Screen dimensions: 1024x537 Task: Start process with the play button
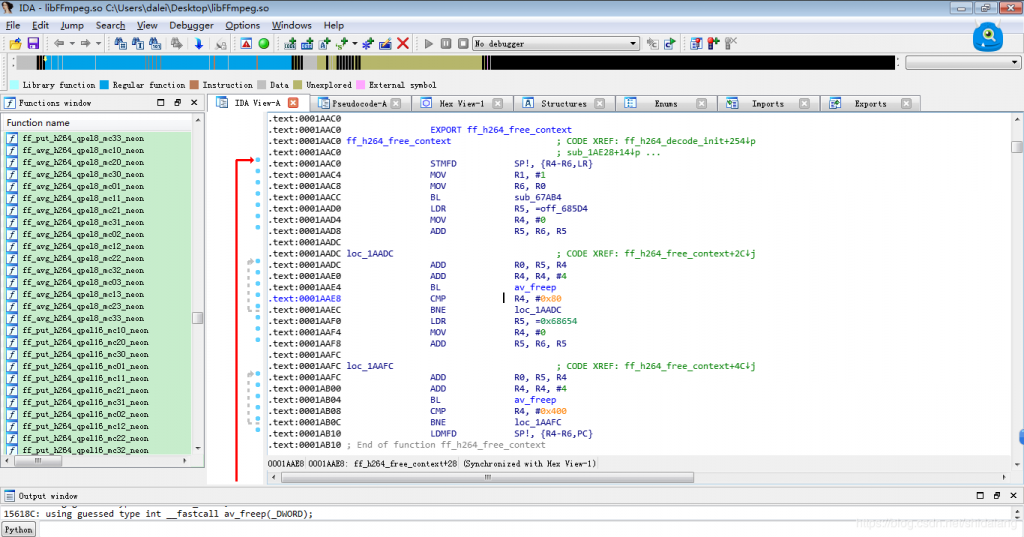[429, 44]
